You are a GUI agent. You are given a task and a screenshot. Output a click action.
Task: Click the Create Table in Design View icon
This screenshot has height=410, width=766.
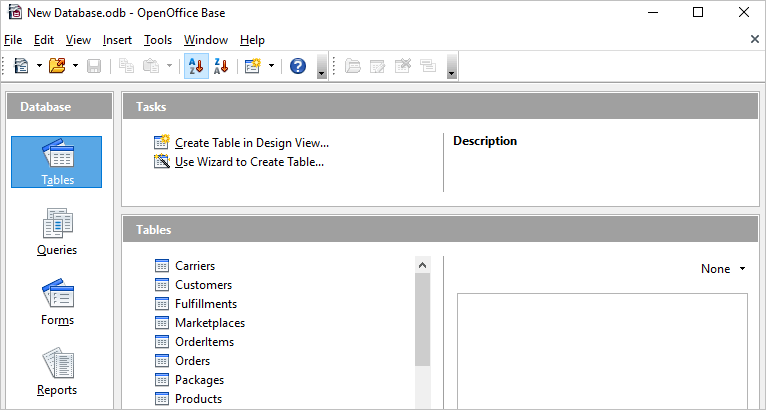click(x=162, y=142)
